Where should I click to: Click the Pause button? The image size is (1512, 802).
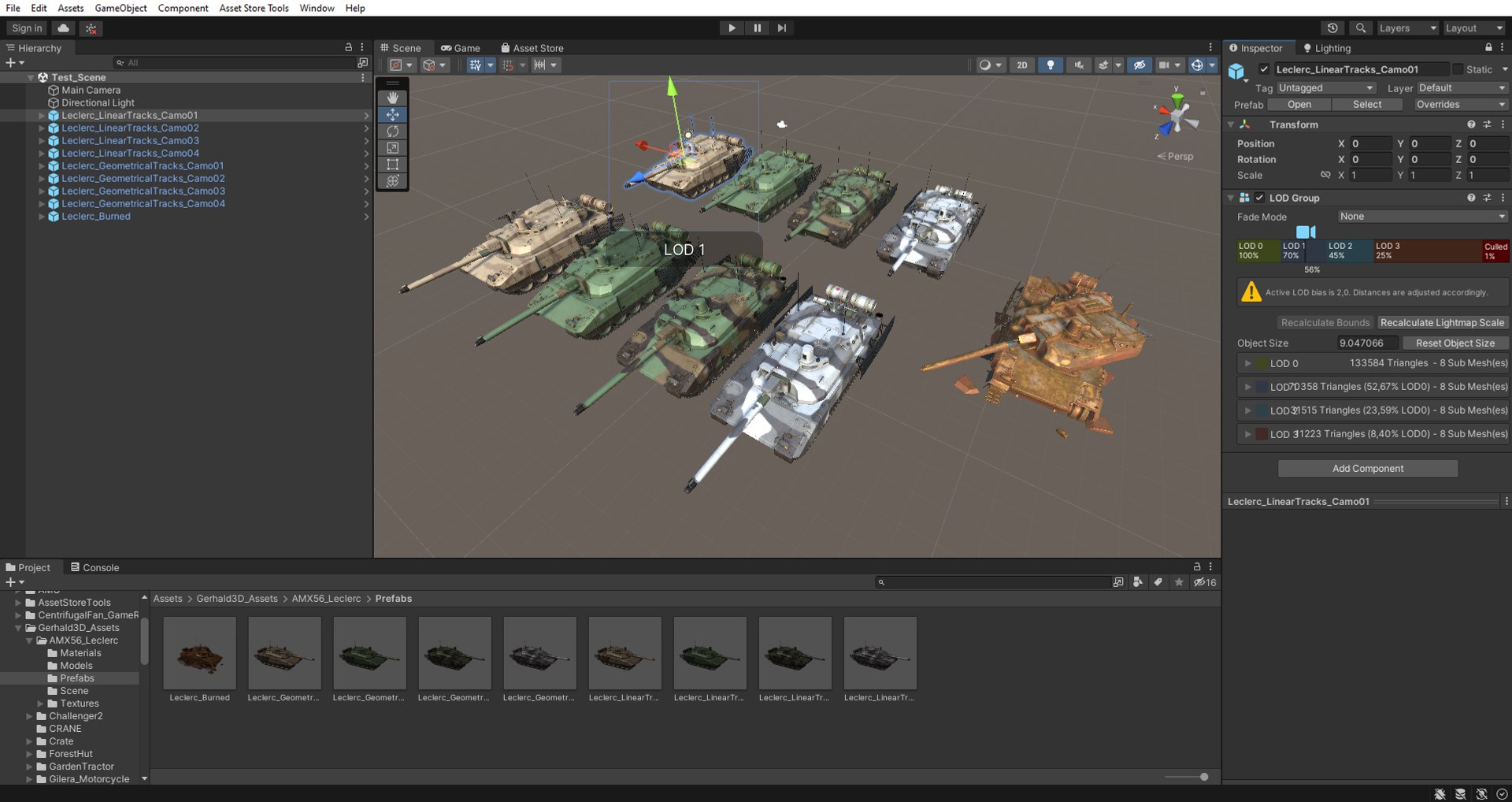point(757,28)
